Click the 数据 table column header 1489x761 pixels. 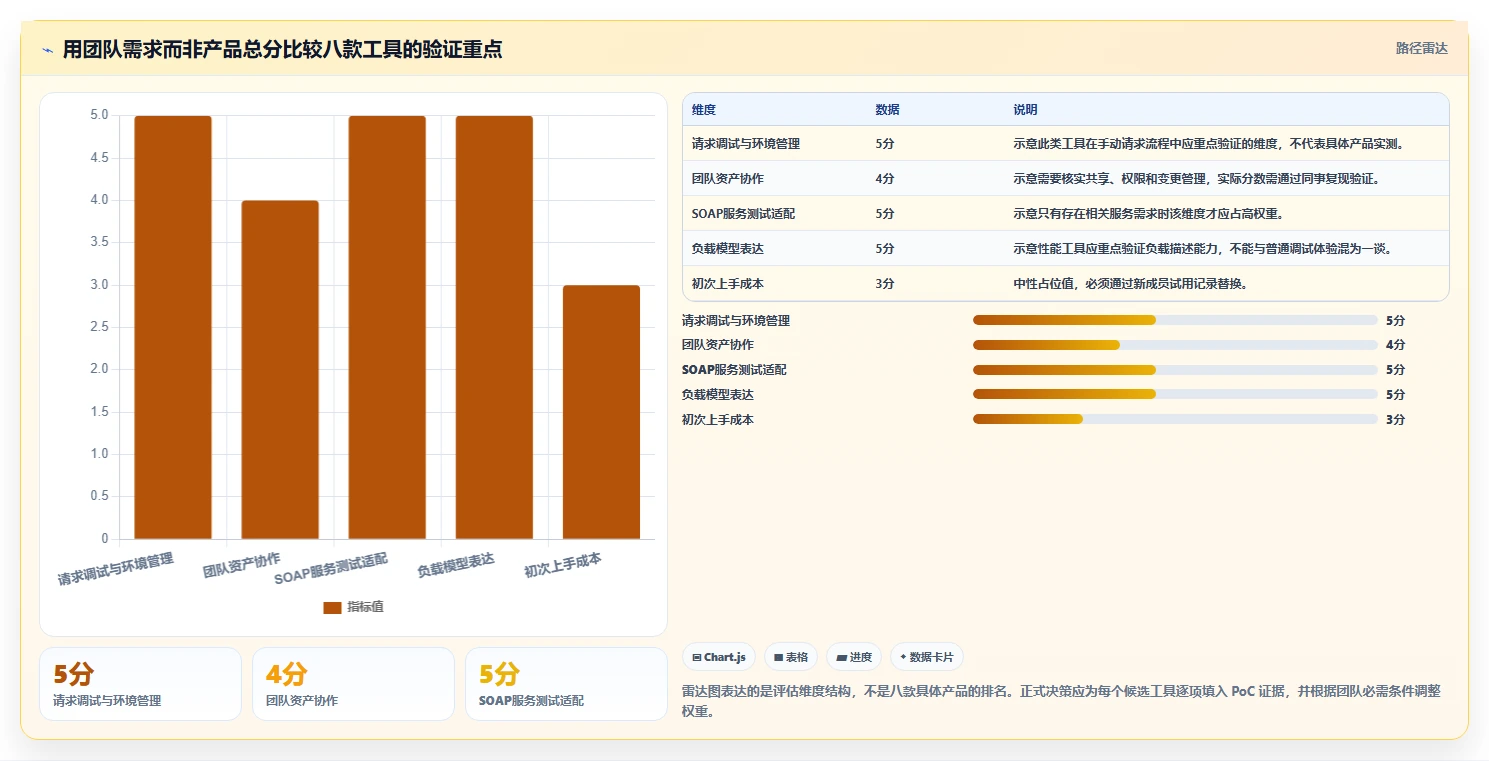click(x=887, y=110)
